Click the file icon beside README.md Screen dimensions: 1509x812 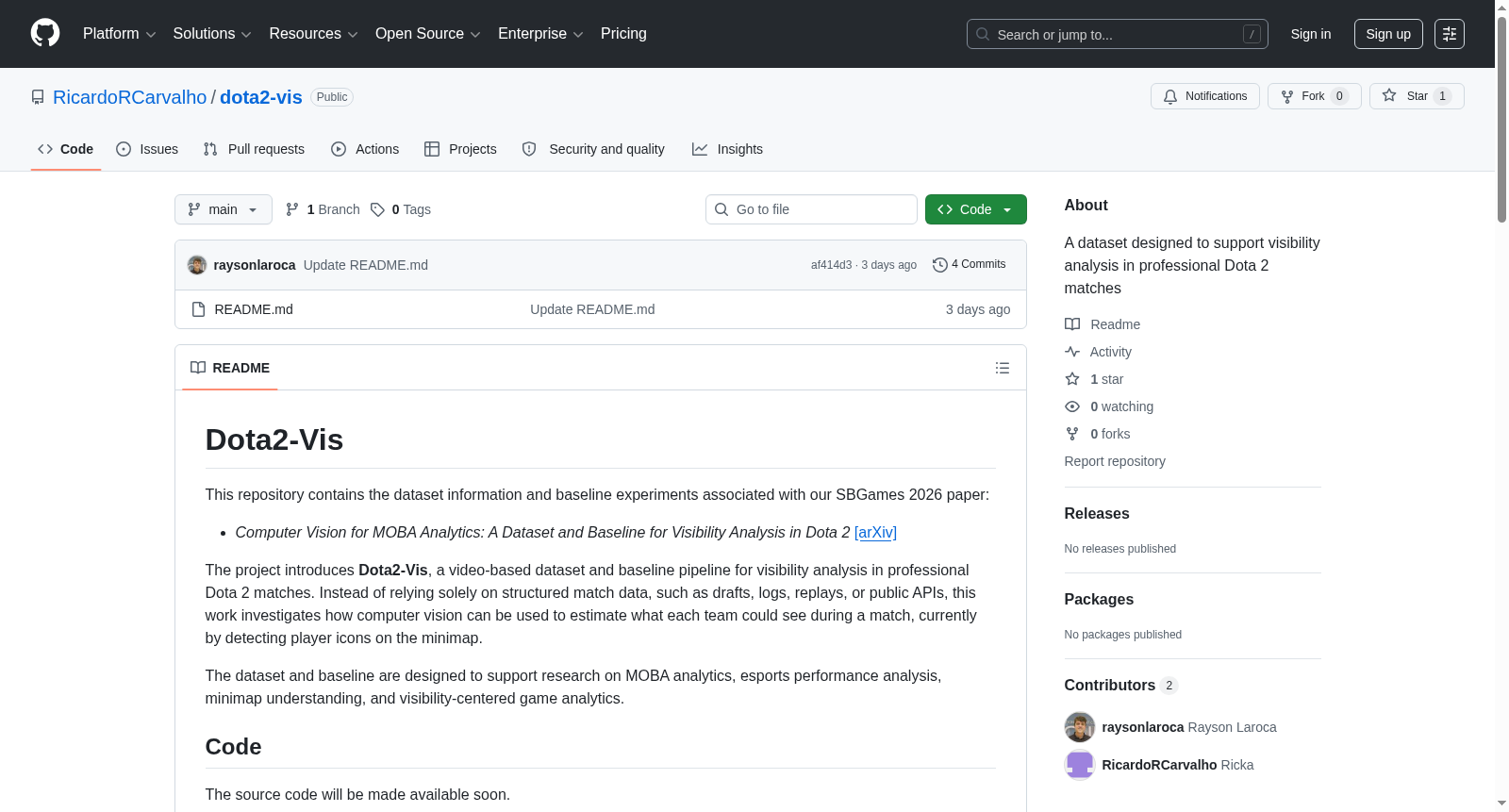[x=198, y=309]
